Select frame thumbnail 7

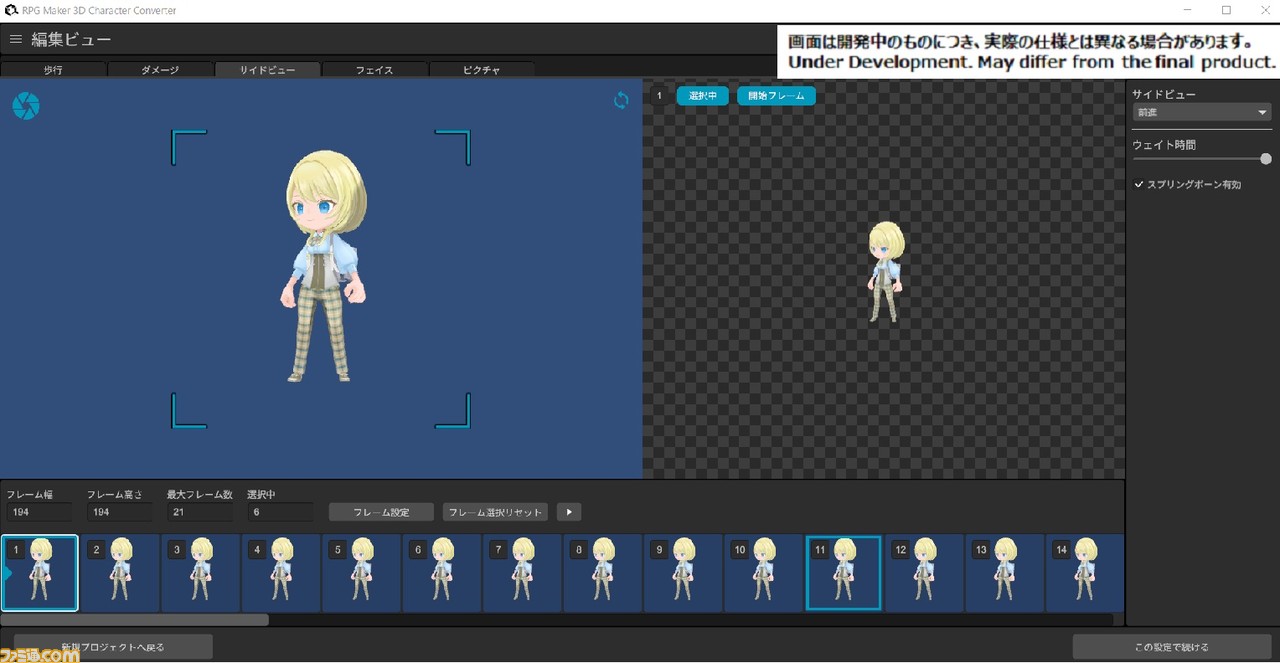click(x=522, y=573)
